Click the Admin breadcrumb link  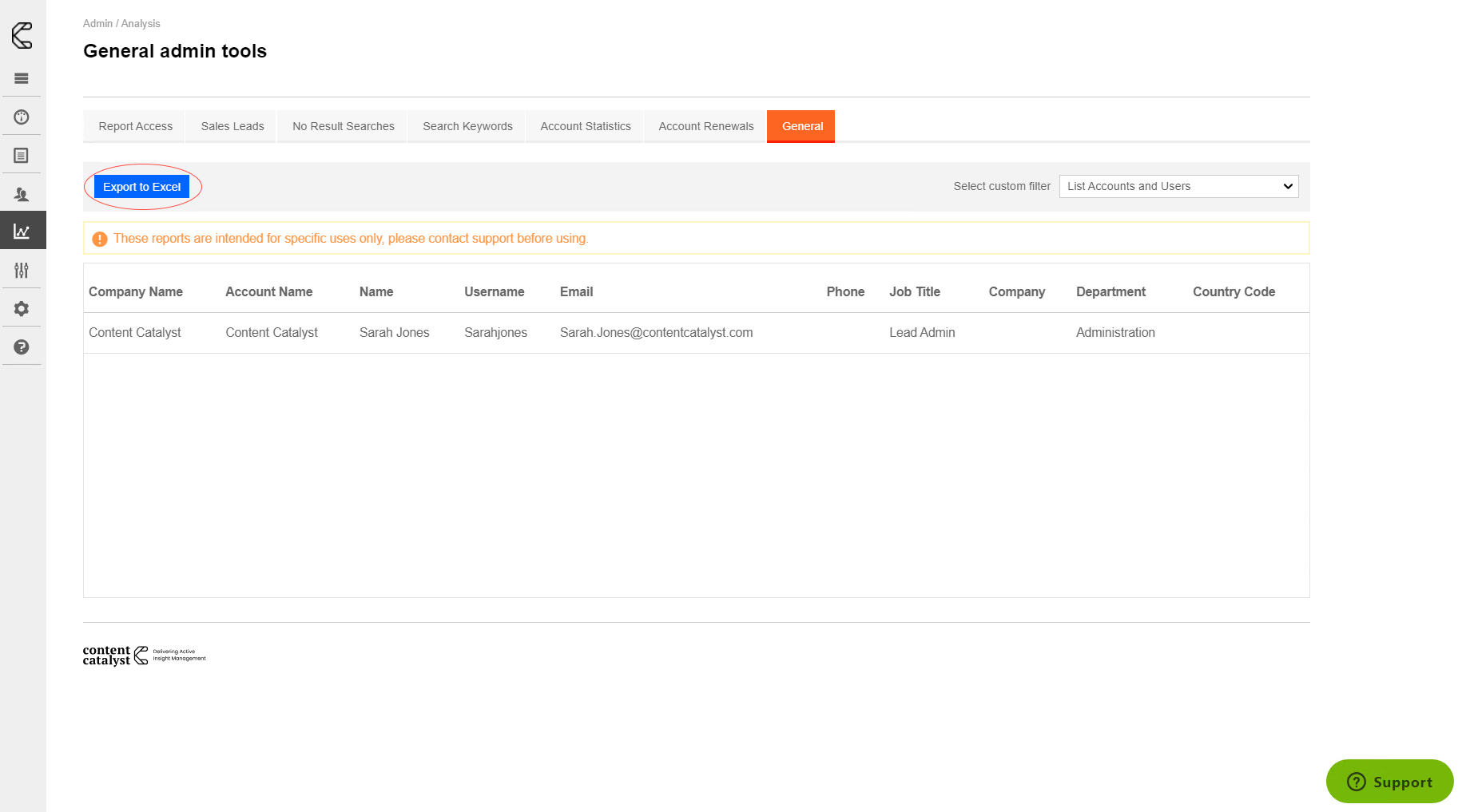click(x=97, y=24)
